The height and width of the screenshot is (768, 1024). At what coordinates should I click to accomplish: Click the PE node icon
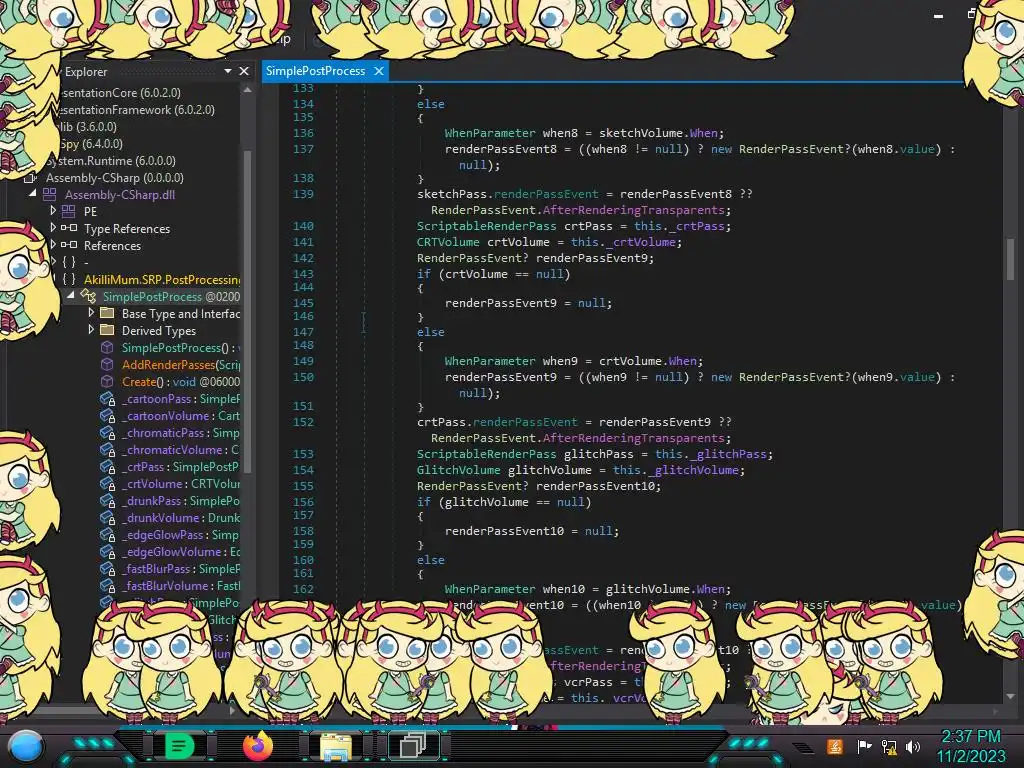pos(69,211)
